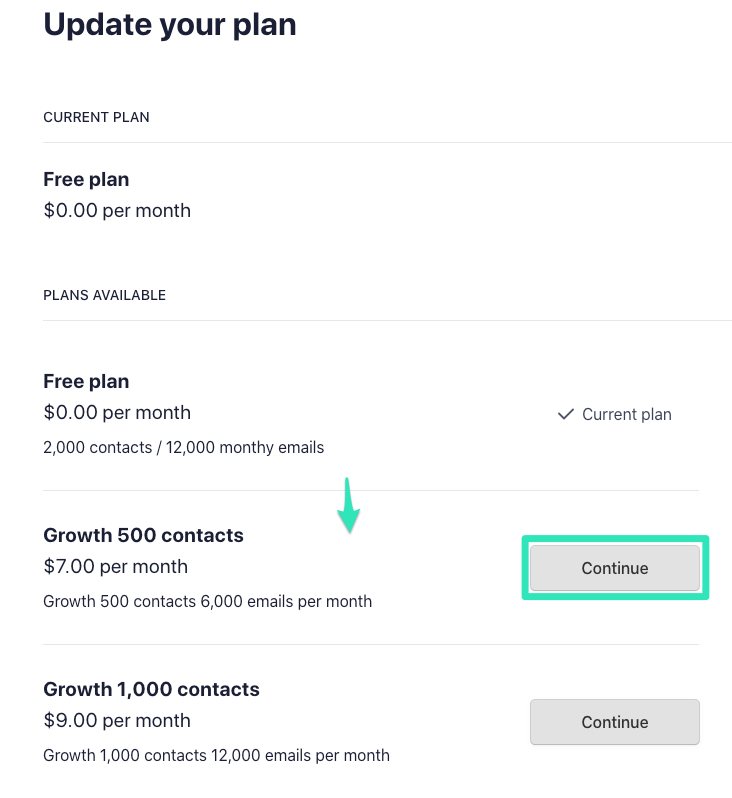Click the "Update your plan" page heading
Viewport: 732px width, 798px height.
(x=170, y=25)
